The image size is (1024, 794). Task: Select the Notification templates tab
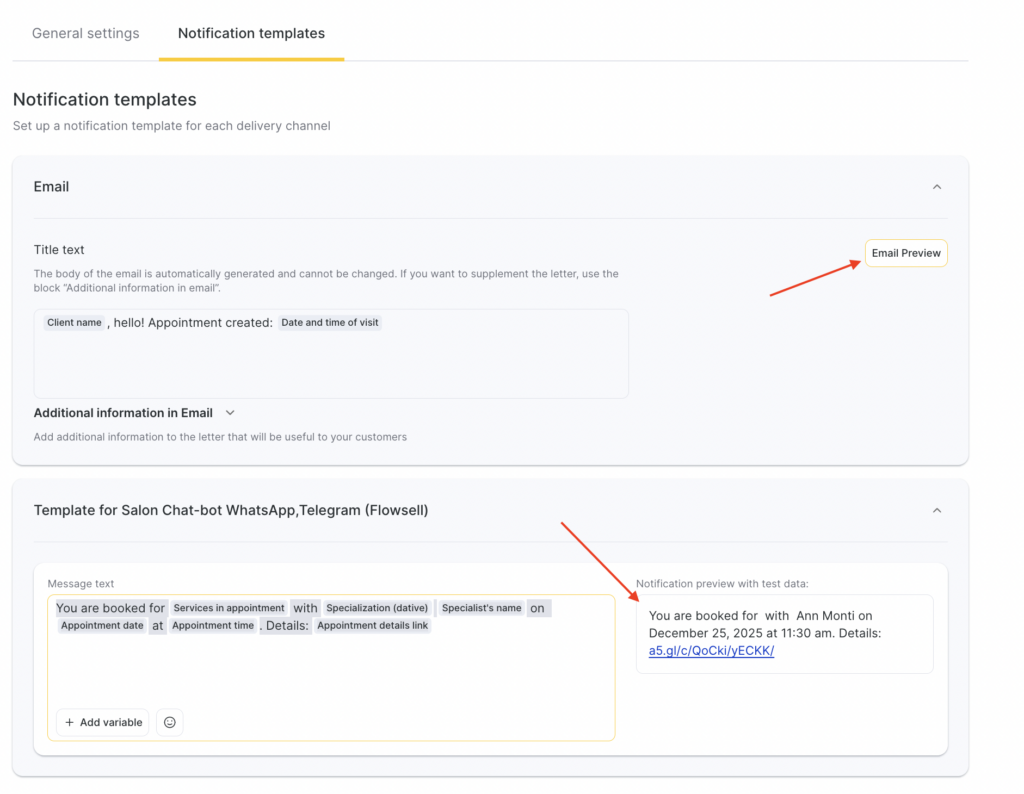[x=251, y=33]
